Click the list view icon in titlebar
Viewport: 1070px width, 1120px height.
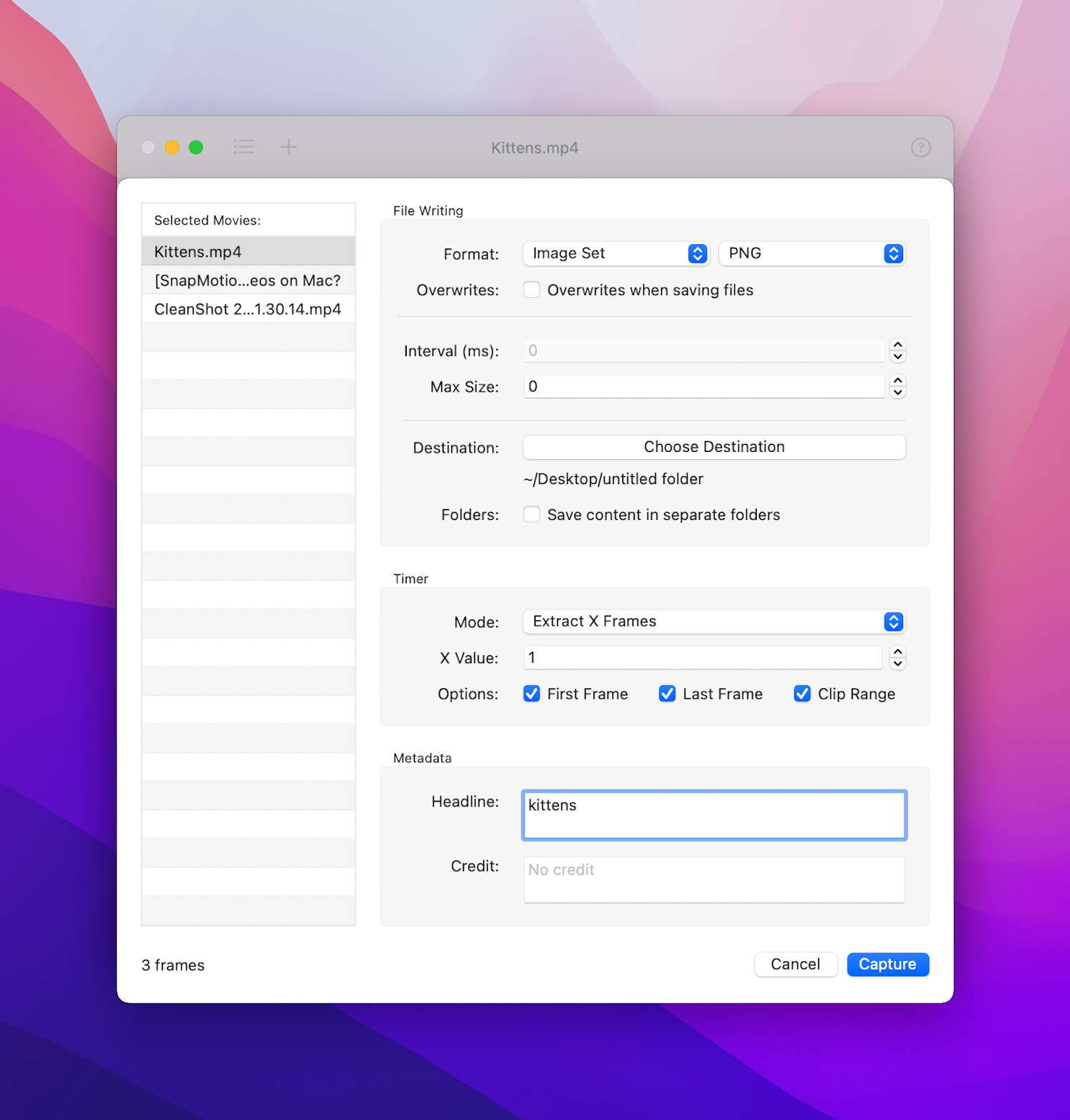[244, 148]
